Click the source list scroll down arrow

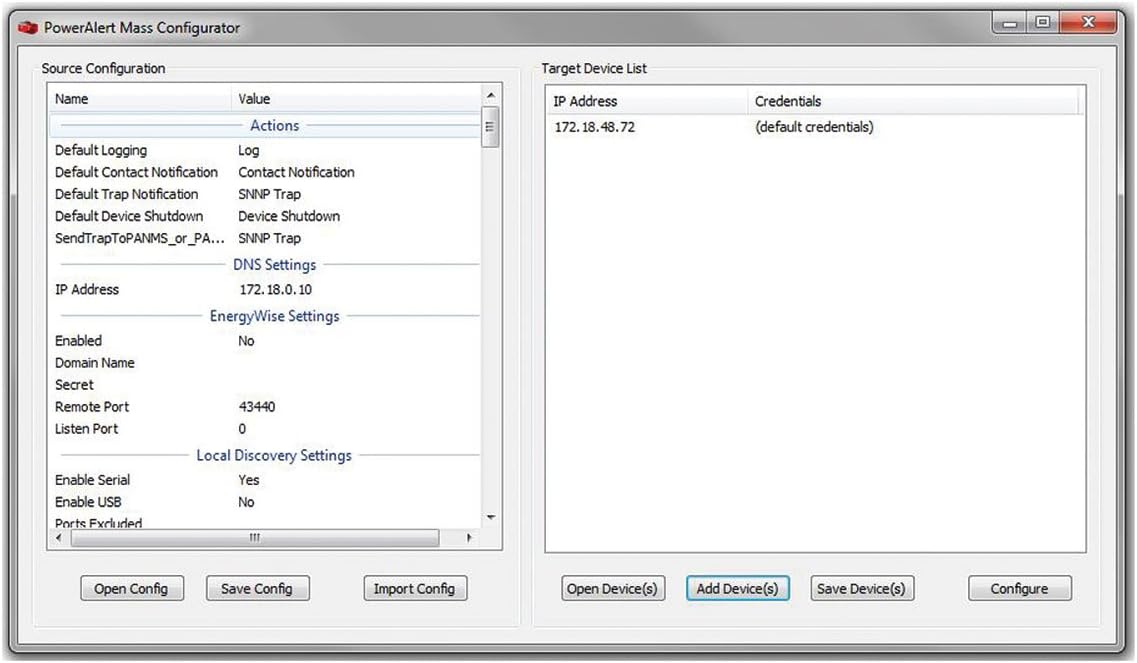(491, 517)
